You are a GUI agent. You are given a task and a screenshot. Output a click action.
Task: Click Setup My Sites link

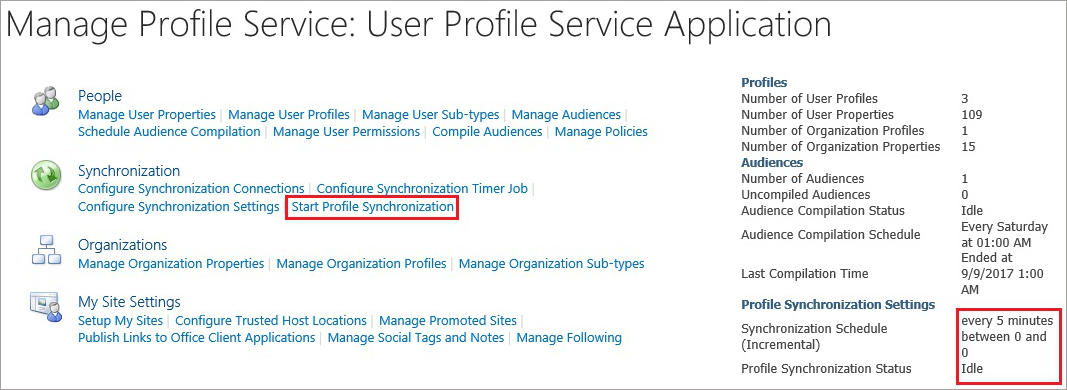[120, 320]
